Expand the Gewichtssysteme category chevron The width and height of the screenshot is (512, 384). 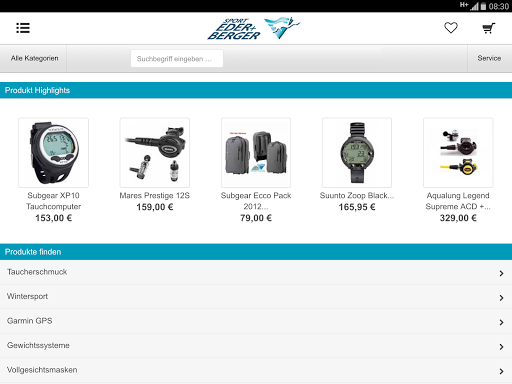click(501, 347)
